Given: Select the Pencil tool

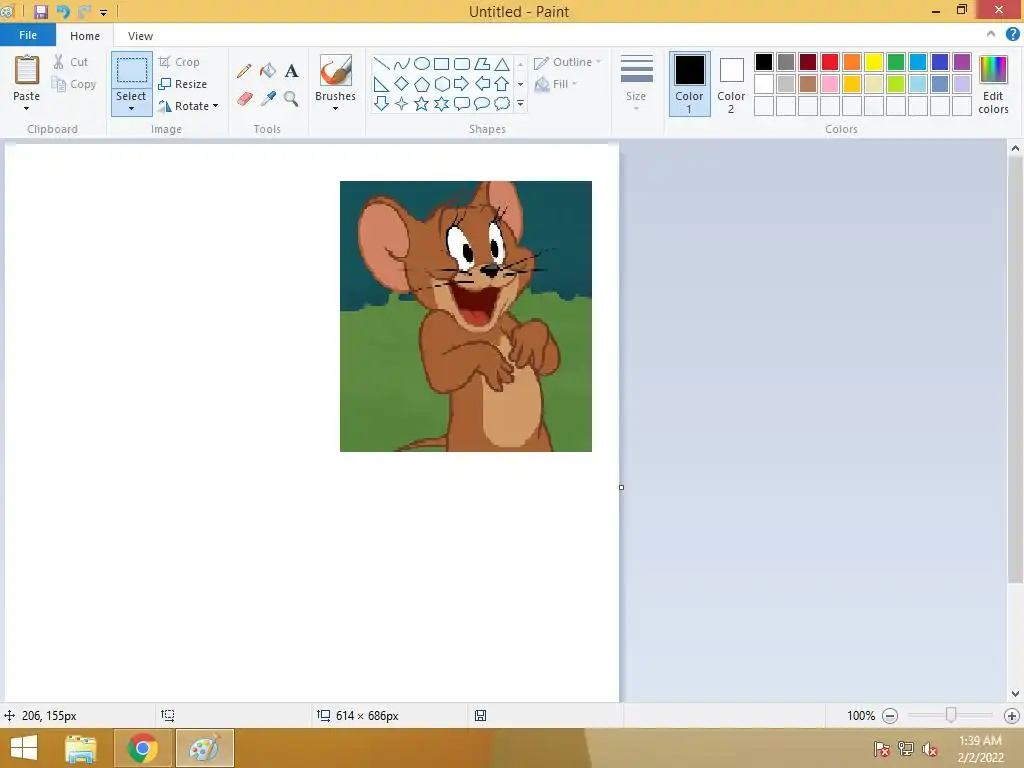Looking at the screenshot, I should click(244, 71).
